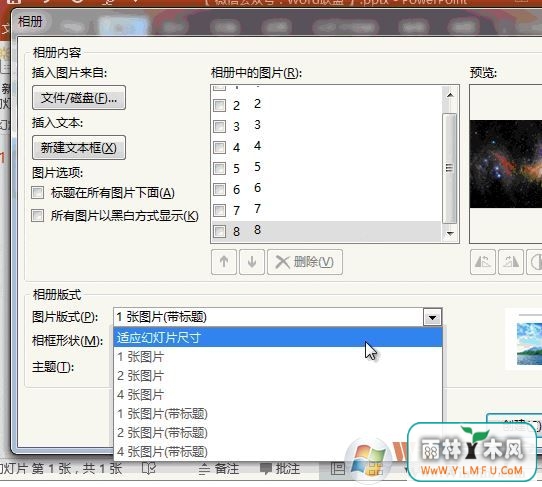
Task: Click the slide count text 第 1 张，共 1 张
Action: [x=77, y=469]
